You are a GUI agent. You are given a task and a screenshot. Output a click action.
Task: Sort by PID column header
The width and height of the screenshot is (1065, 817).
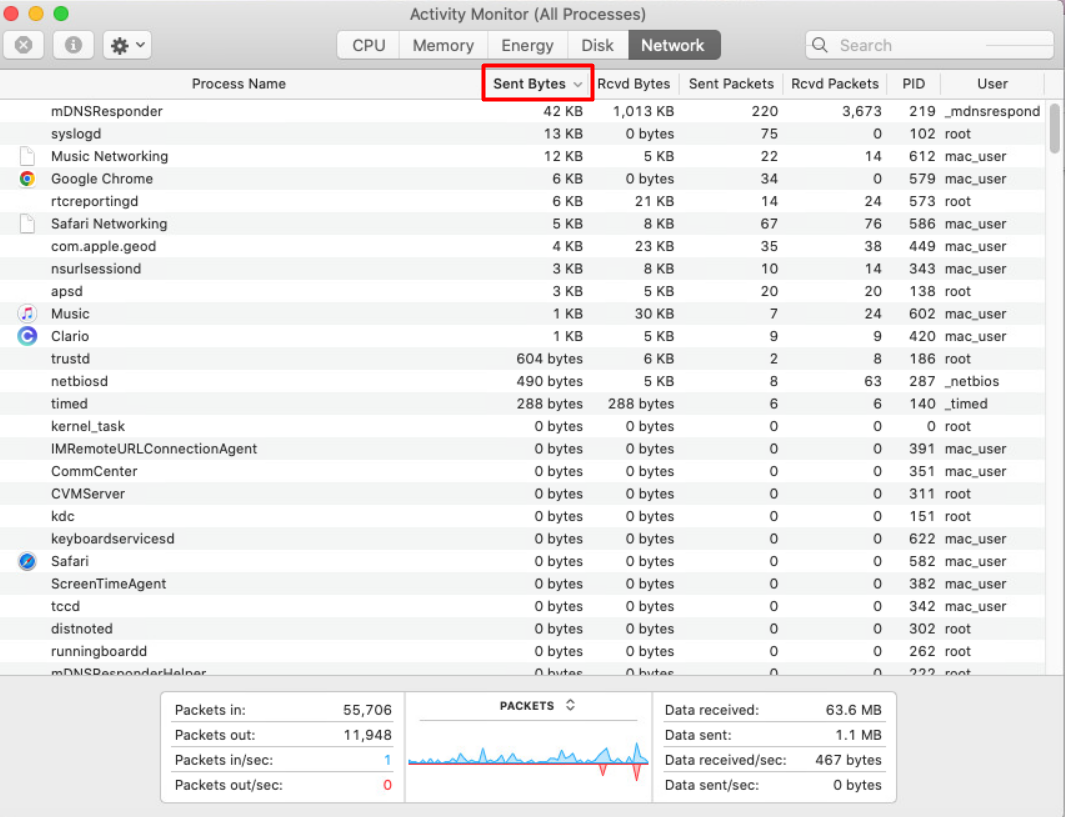914,84
